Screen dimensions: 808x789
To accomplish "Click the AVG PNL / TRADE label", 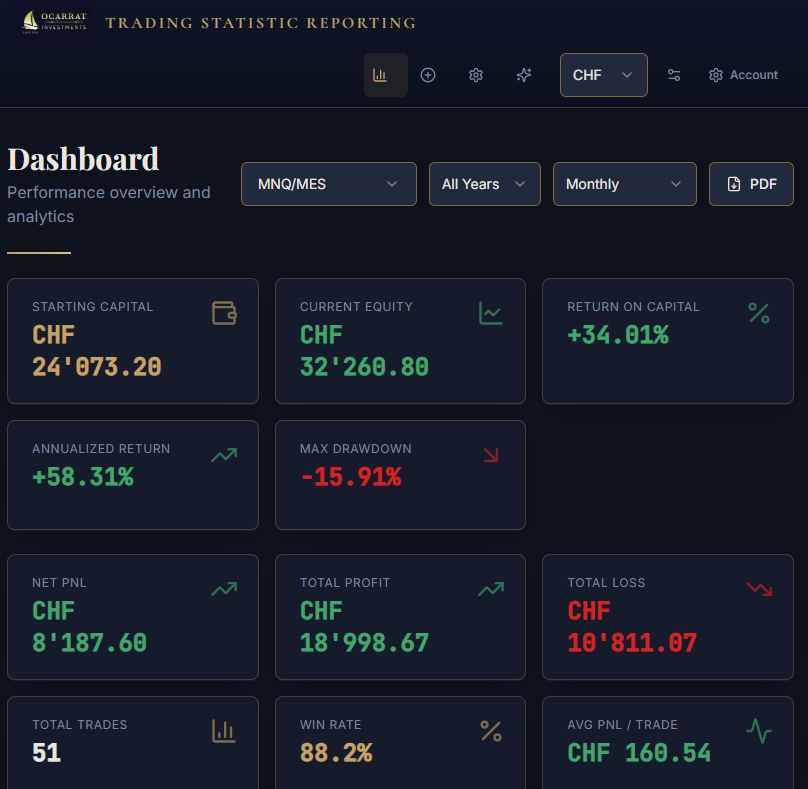I will pos(622,725).
